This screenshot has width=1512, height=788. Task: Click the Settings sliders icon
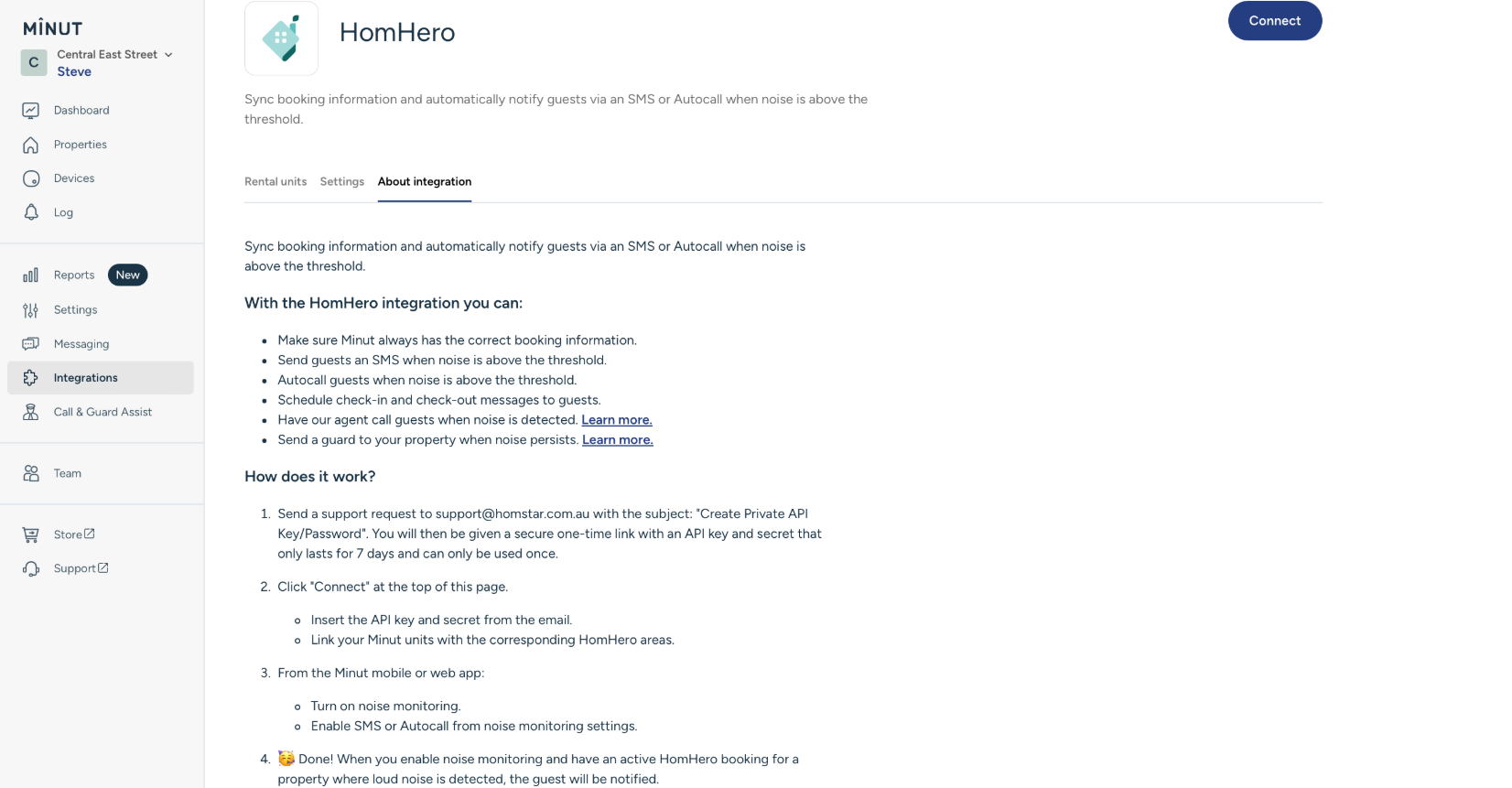tap(31, 310)
